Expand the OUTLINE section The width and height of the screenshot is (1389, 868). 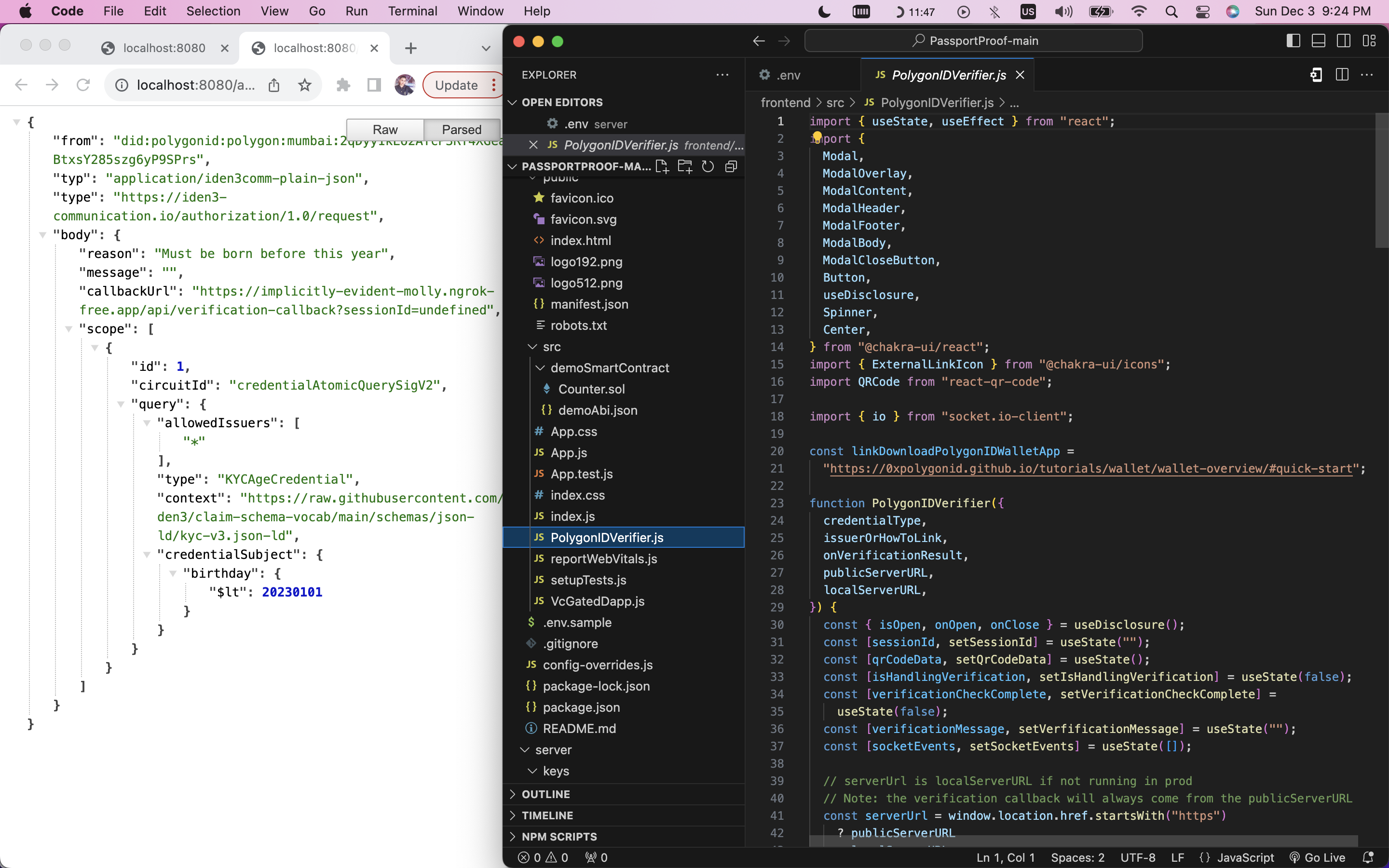(546, 794)
